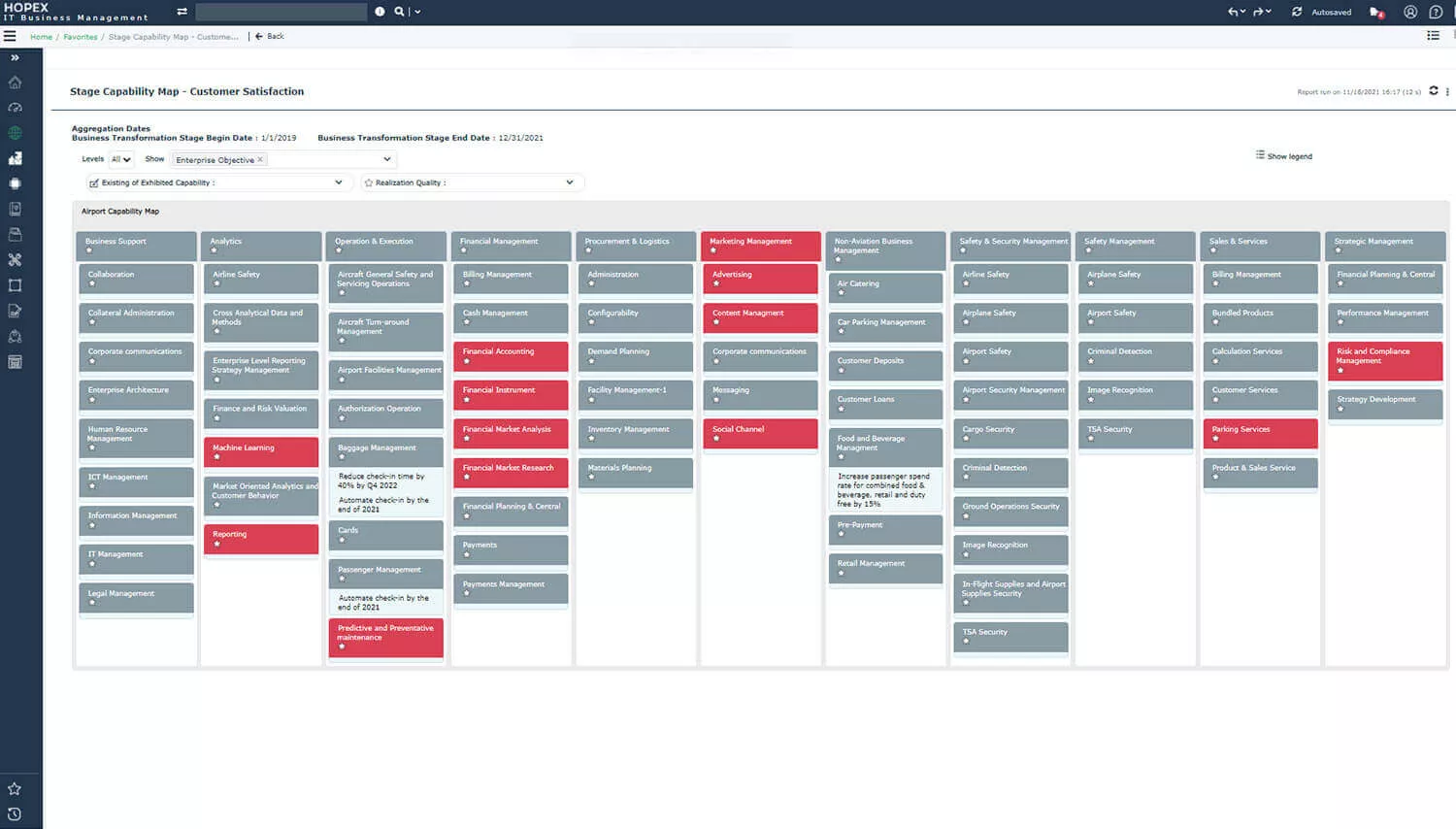Open the user account icon
This screenshot has width=1456, height=829.
click(1410, 12)
